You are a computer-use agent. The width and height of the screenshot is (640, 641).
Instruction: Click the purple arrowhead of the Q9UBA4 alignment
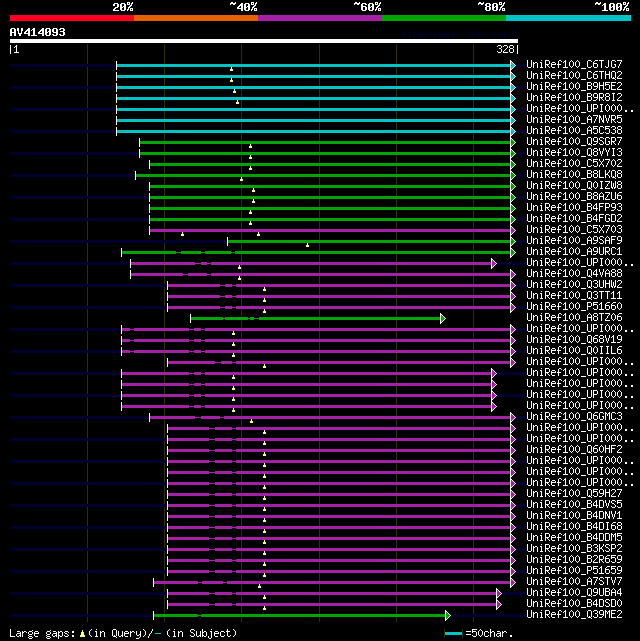pos(499,593)
